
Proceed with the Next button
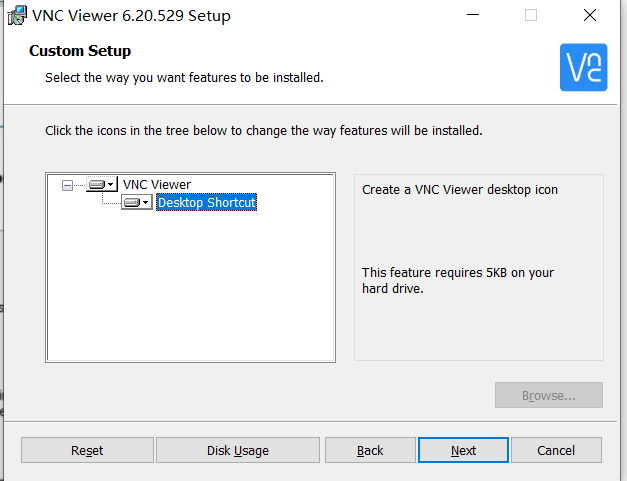point(463,450)
